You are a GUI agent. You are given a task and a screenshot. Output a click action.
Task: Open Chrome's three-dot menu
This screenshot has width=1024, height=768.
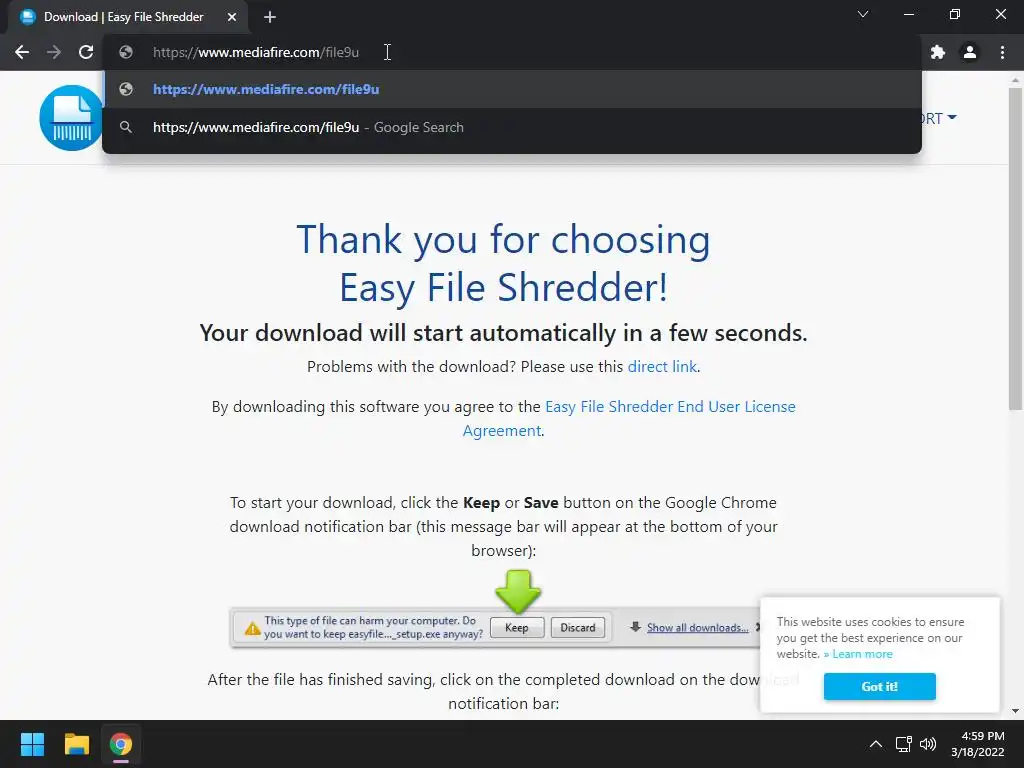[x=1002, y=52]
